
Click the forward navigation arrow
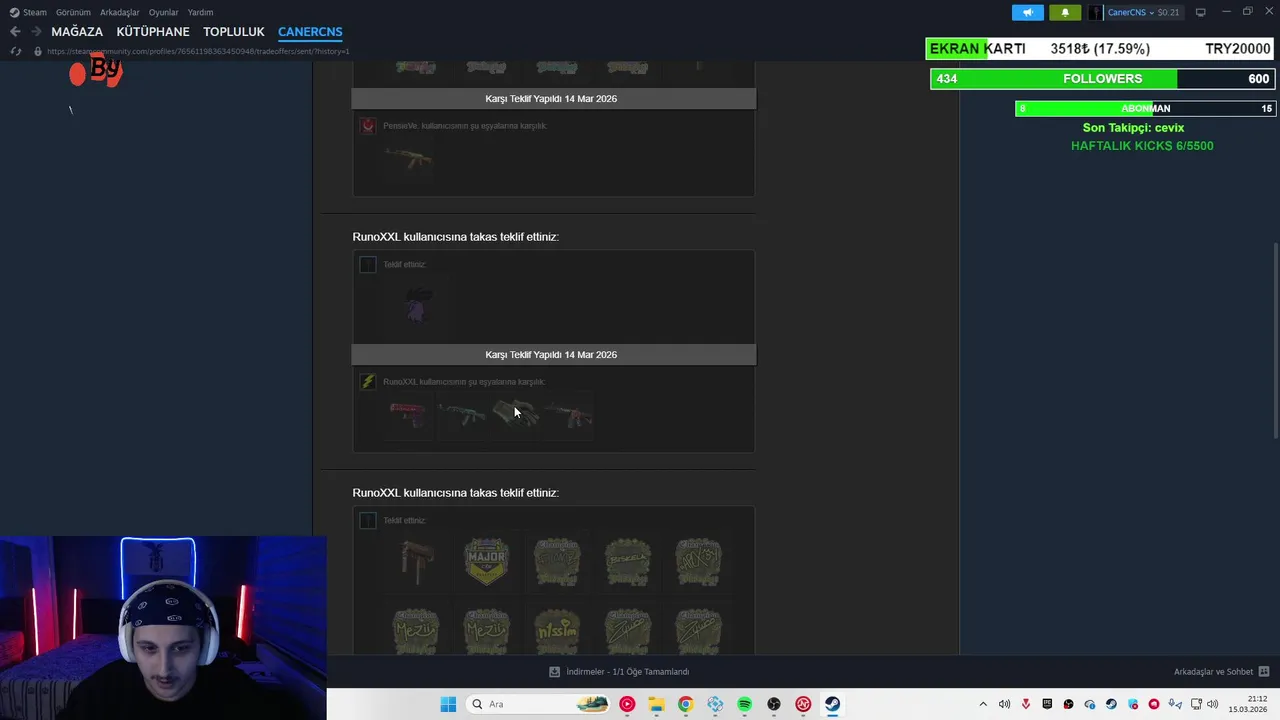(36, 32)
